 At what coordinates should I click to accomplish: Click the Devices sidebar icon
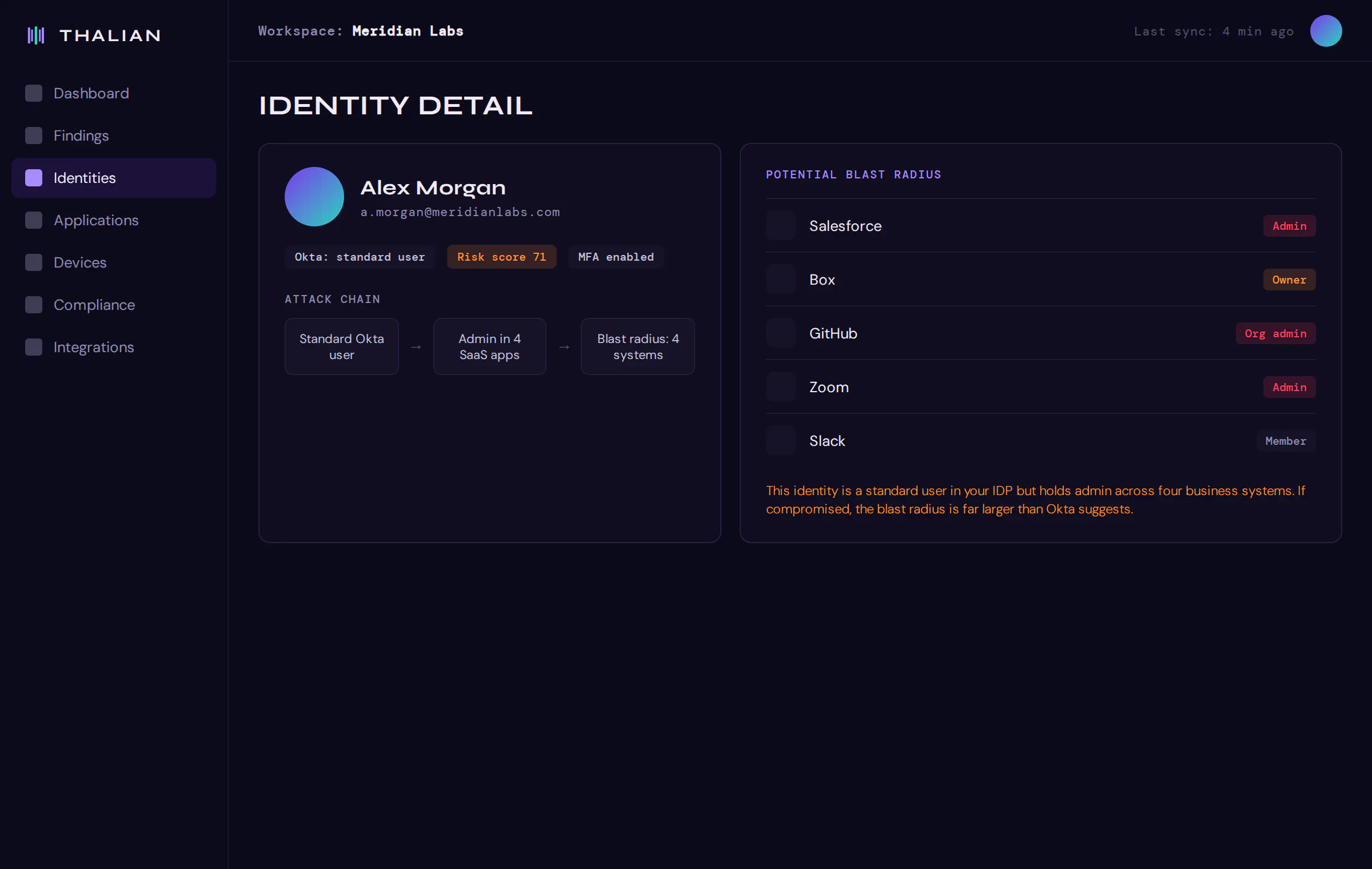tap(34, 262)
